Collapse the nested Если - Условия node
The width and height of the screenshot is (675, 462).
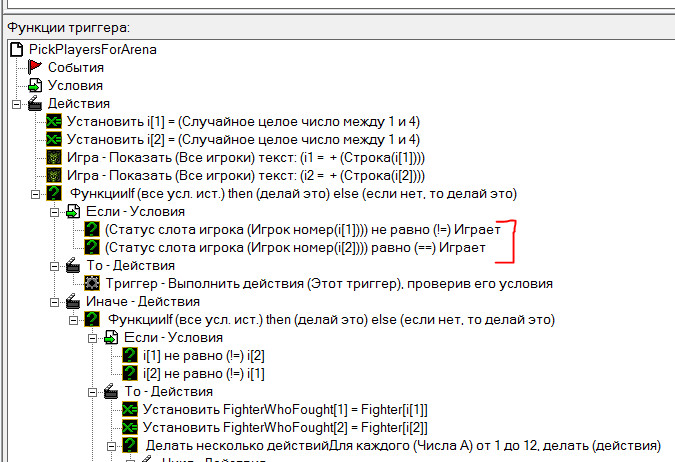92,338
